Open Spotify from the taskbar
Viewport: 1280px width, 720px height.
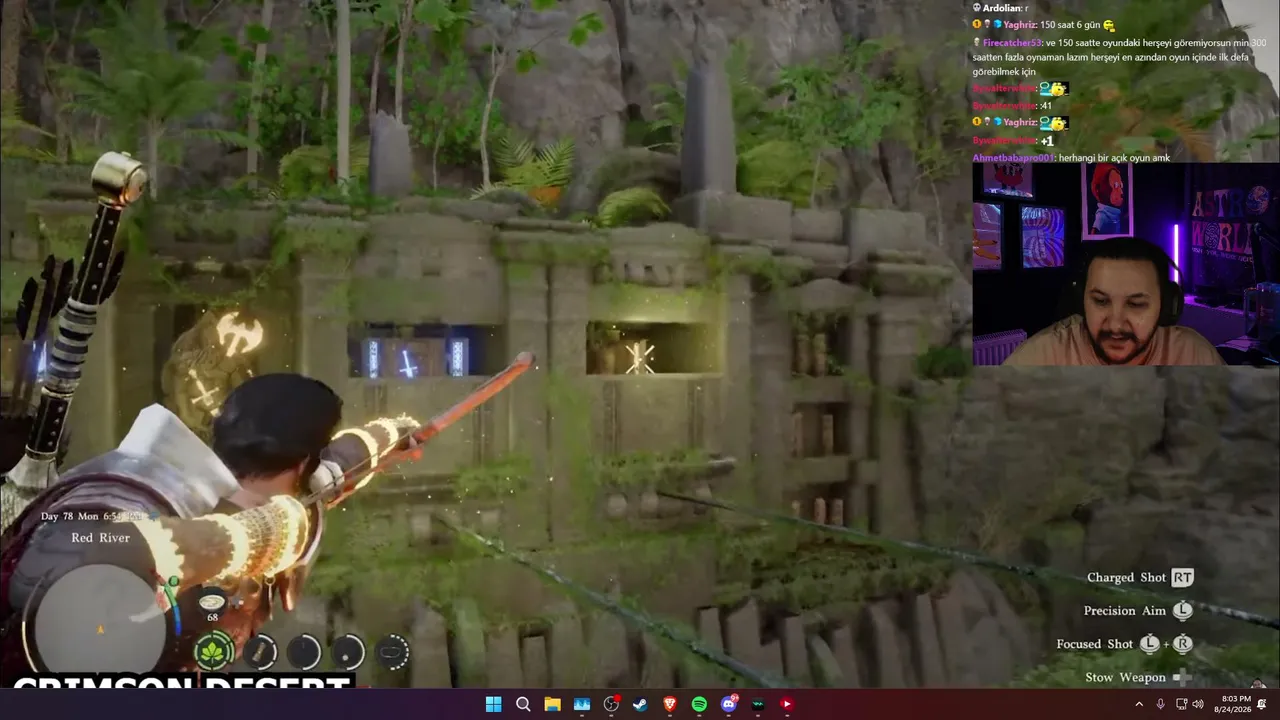[699, 704]
